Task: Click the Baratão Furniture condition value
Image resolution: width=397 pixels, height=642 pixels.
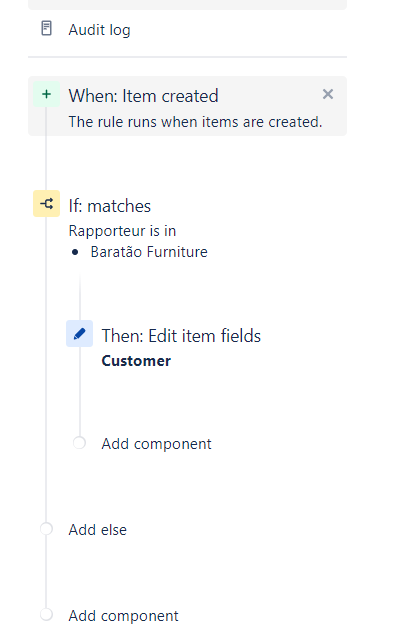Action: (x=149, y=252)
